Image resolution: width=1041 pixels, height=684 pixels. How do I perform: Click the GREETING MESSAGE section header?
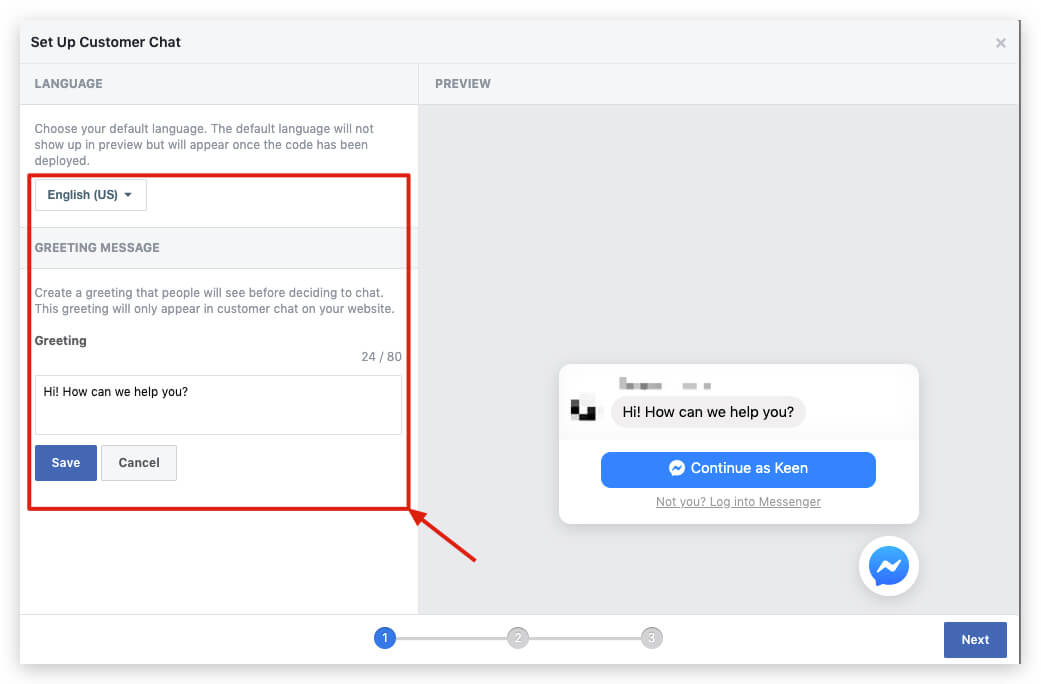point(97,248)
